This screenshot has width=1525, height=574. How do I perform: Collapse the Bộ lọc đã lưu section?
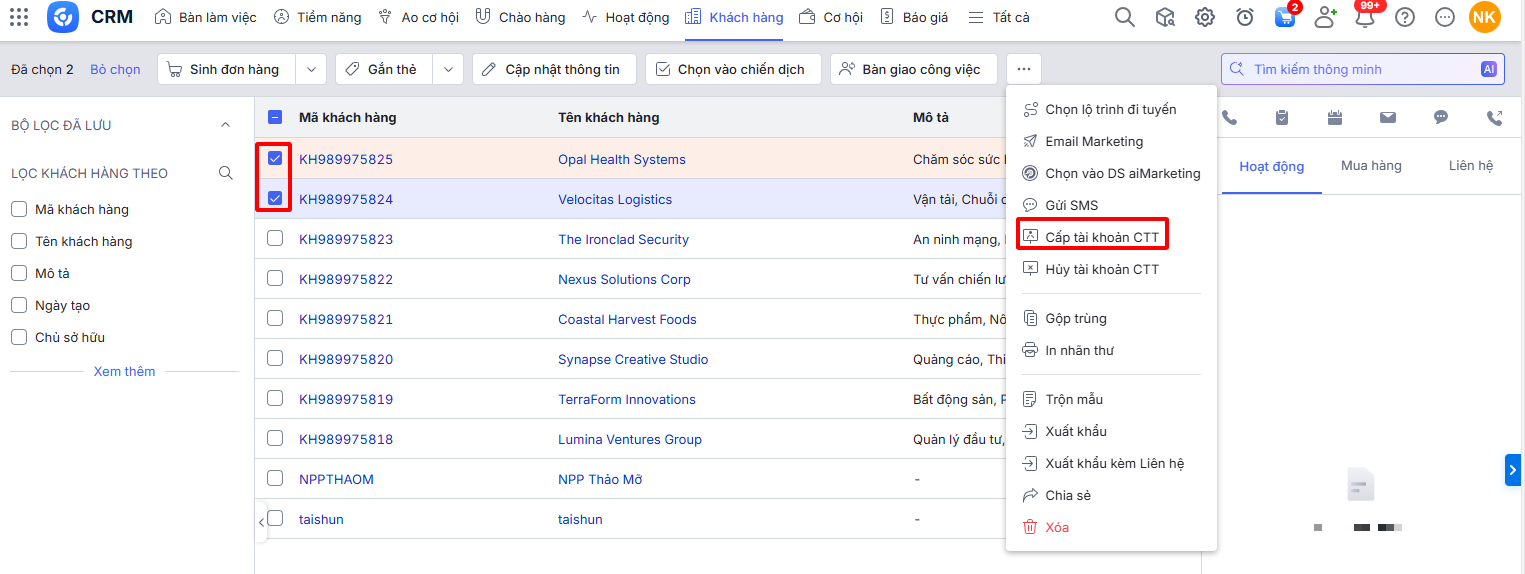pos(225,125)
